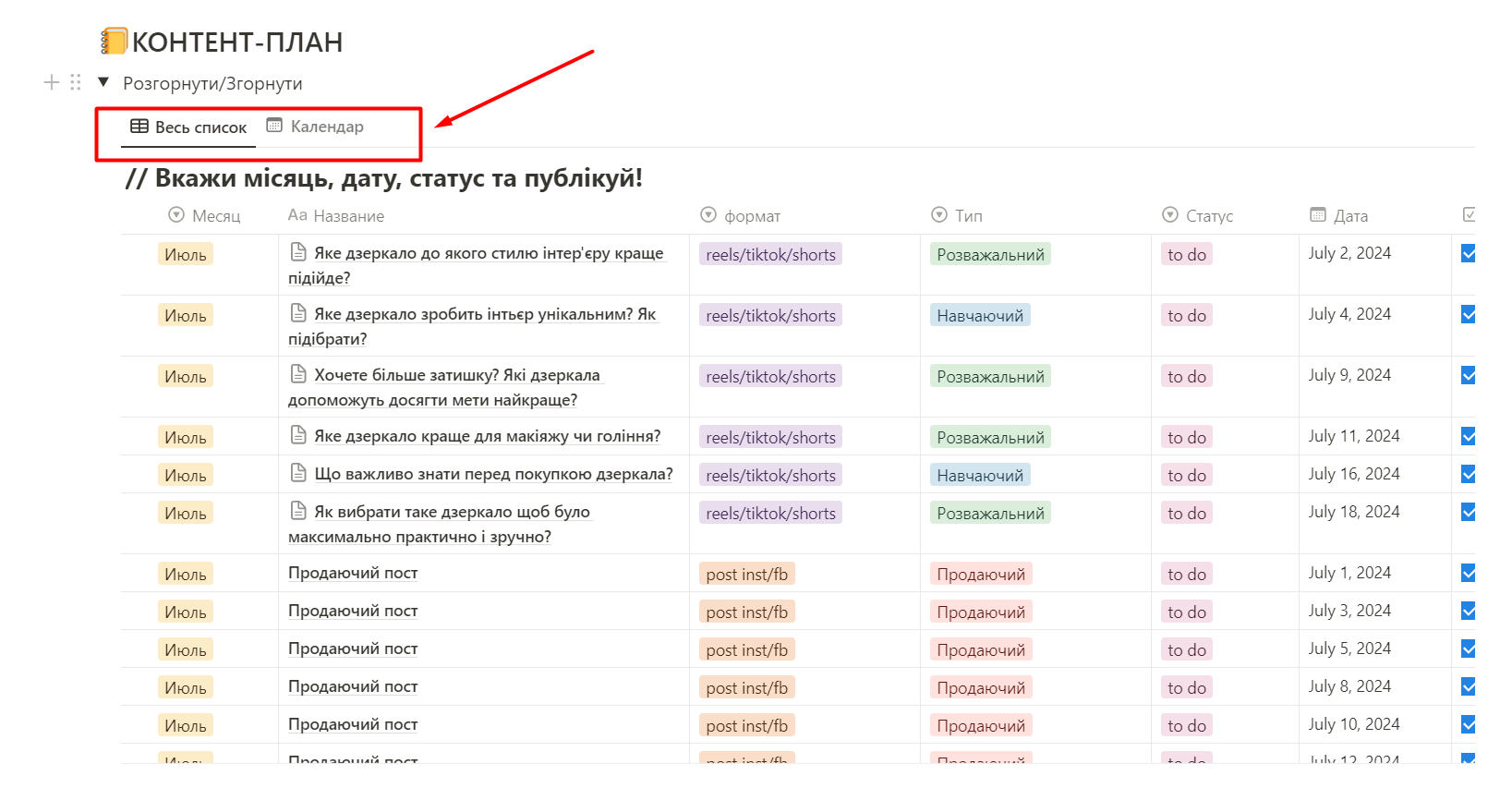Switch to the Календар view tab
The image size is (1512, 788).
click(315, 127)
